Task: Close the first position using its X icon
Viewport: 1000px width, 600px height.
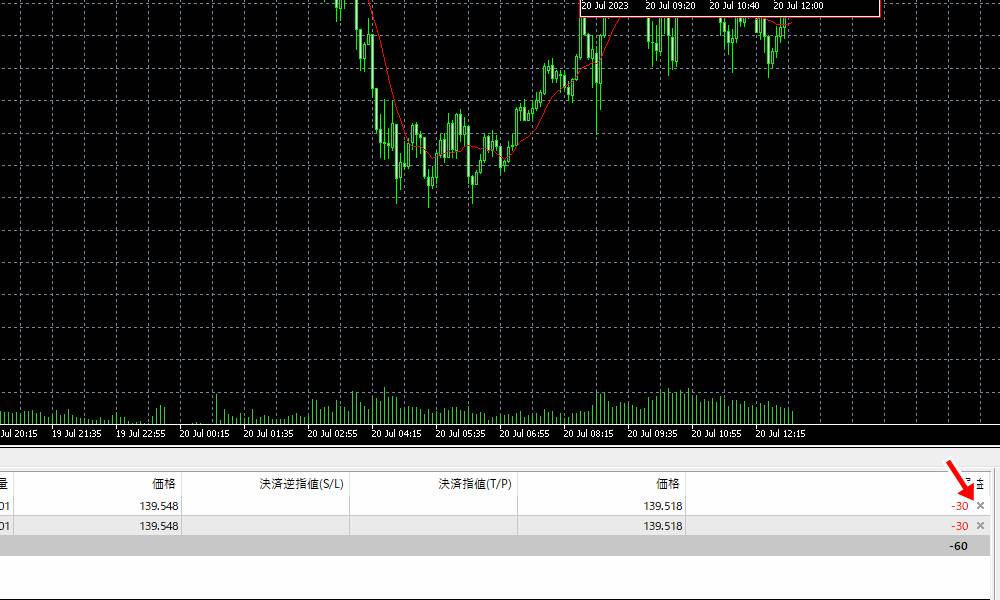Action: 980,506
